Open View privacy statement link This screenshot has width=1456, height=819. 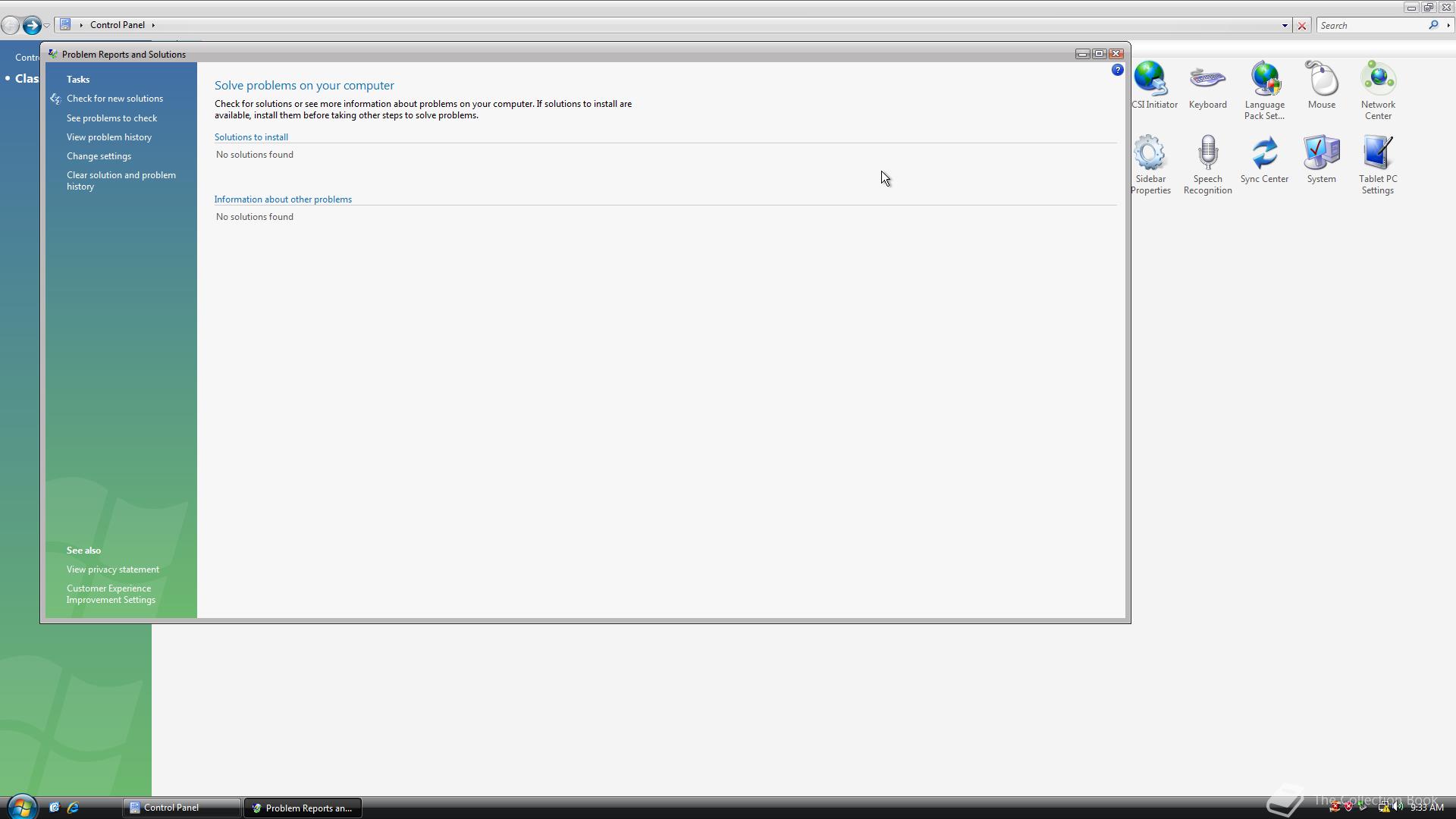click(112, 570)
